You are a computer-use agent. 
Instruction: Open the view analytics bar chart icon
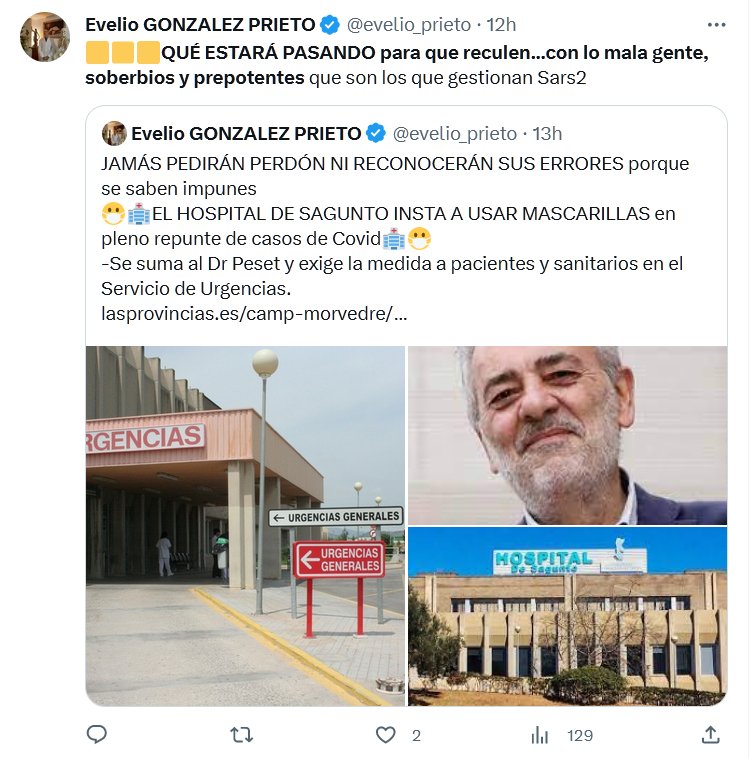pyautogui.click(x=539, y=735)
